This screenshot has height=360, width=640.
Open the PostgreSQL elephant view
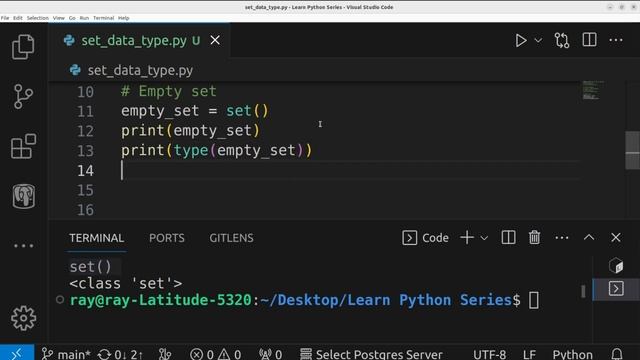[24, 196]
